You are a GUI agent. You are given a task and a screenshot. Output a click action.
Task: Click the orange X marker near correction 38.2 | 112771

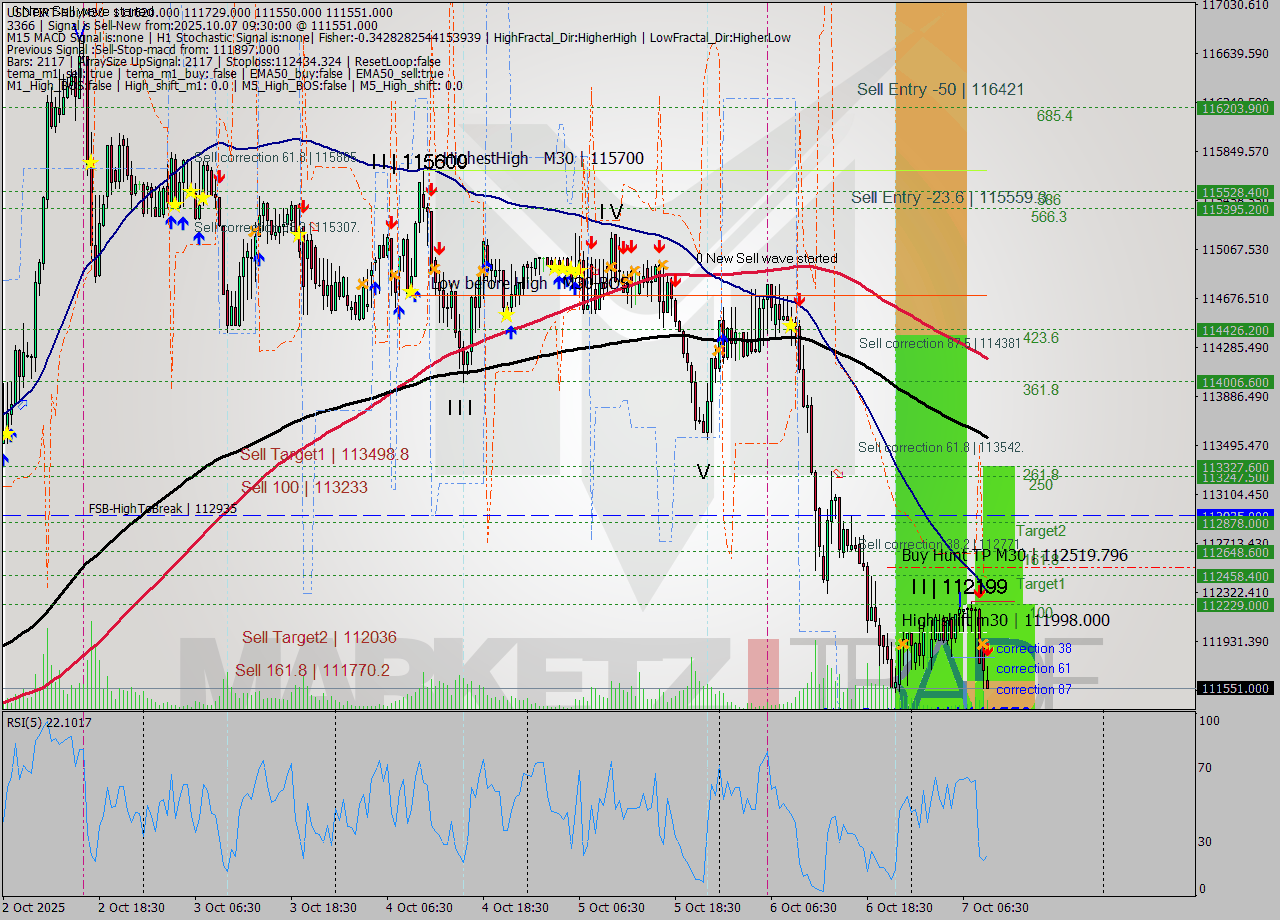click(x=903, y=644)
